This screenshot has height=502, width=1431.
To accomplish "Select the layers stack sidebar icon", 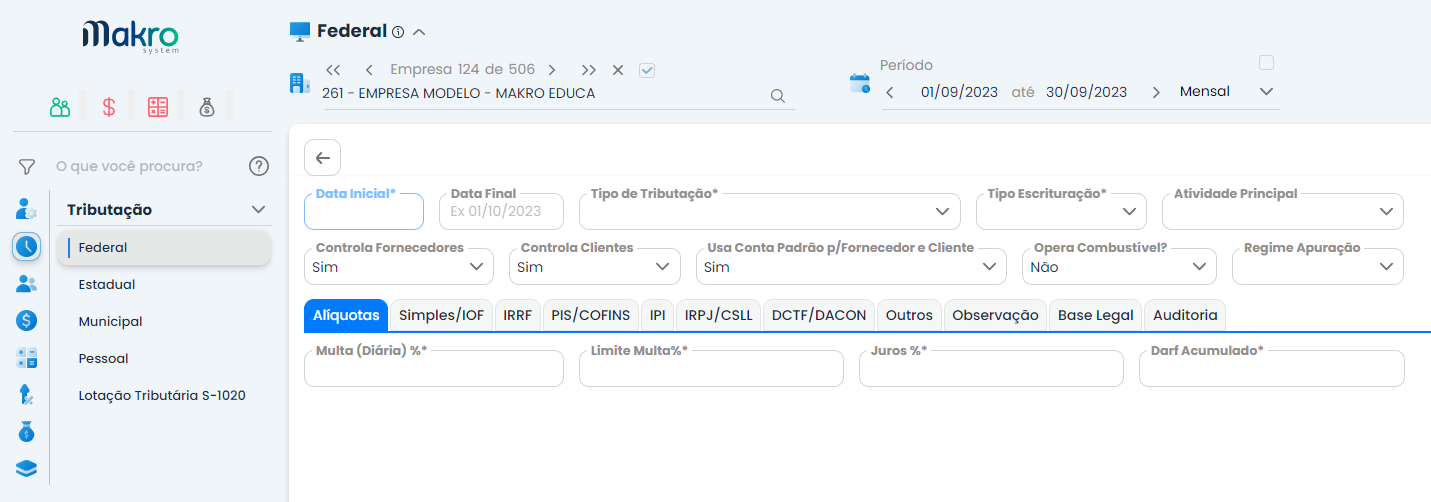I will pos(27,468).
